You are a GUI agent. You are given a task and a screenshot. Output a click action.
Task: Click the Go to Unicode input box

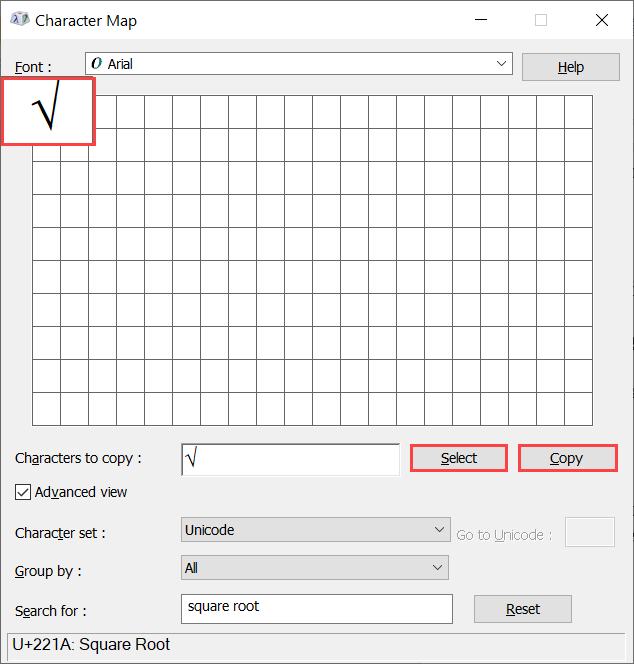(x=590, y=532)
